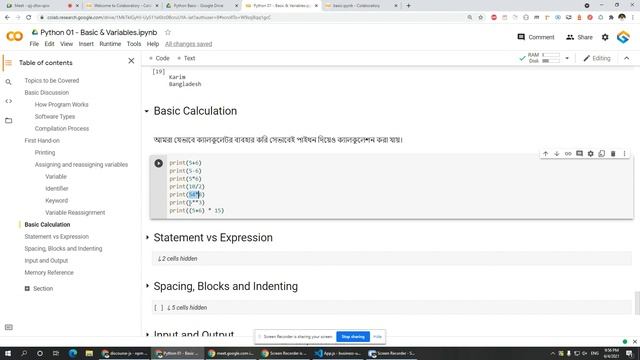Hide the screen sharing bar

coord(378,337)
